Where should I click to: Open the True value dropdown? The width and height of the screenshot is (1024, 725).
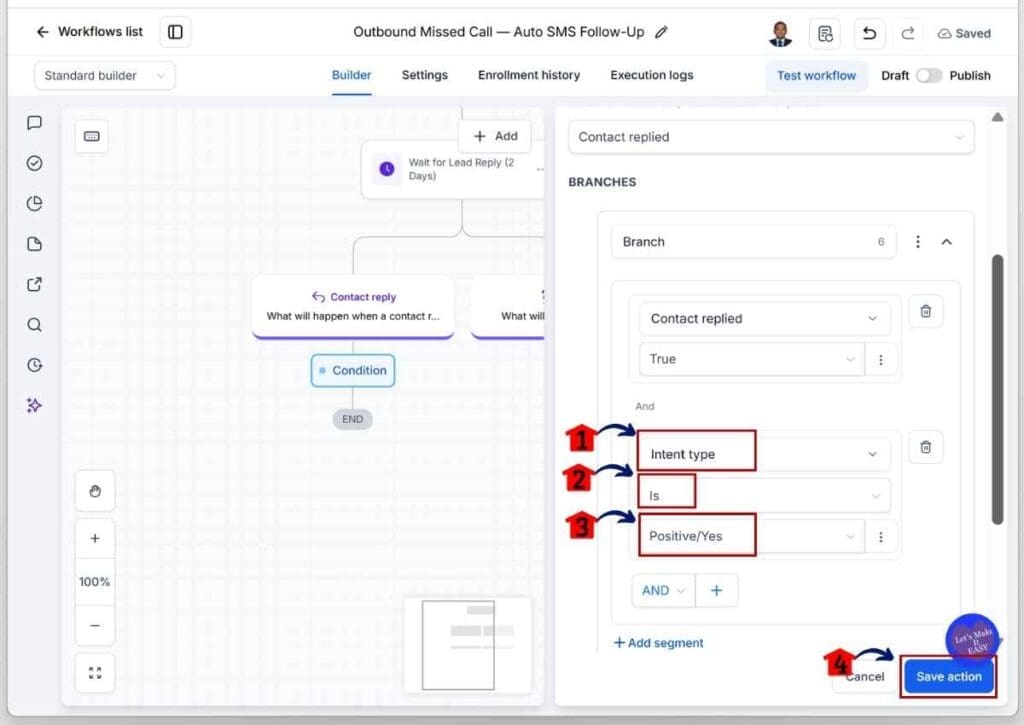(x=752, y=359)
